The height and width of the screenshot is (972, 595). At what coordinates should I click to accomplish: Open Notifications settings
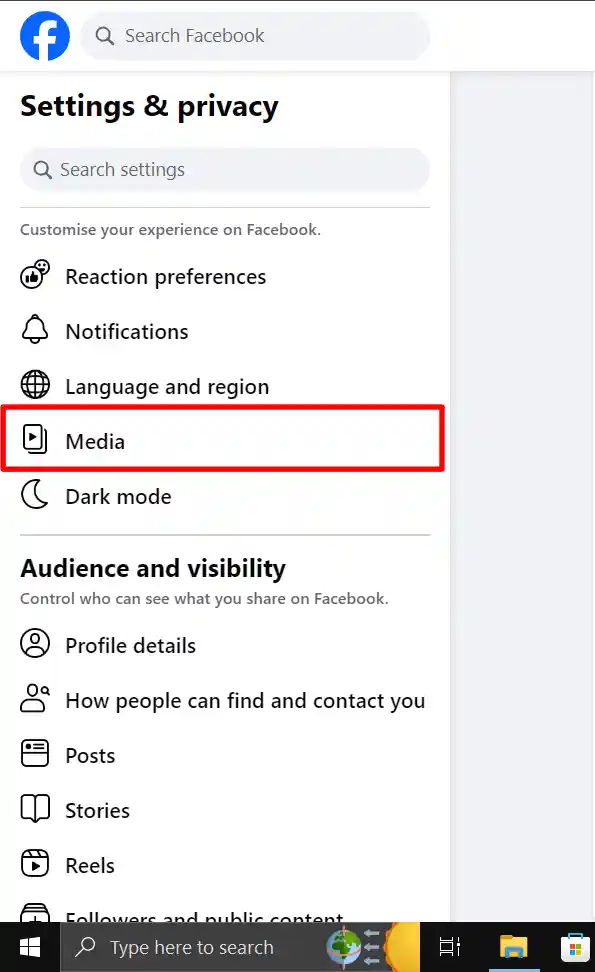pos(127,331)
